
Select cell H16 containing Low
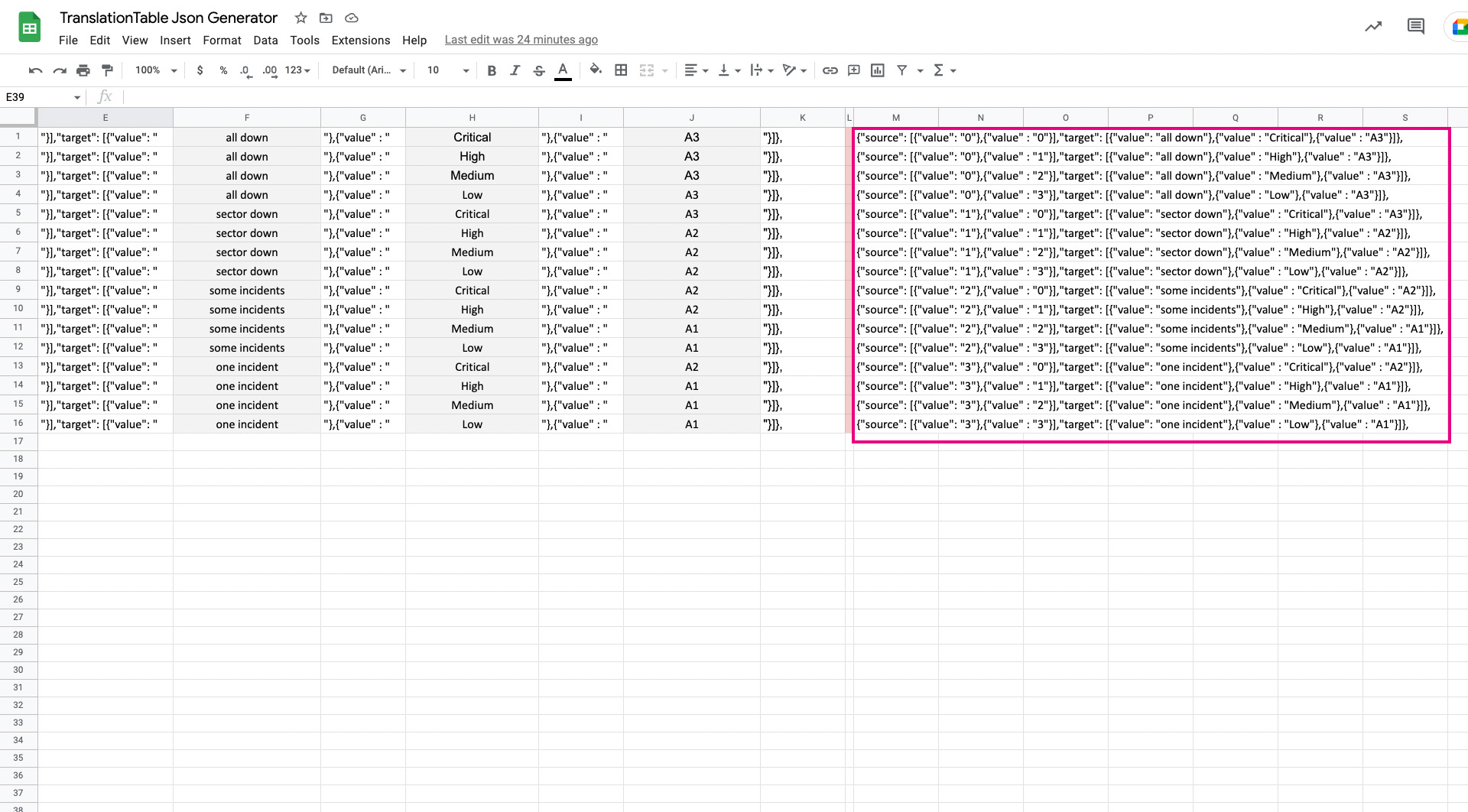pyautogui.click(x=473, y=424)
